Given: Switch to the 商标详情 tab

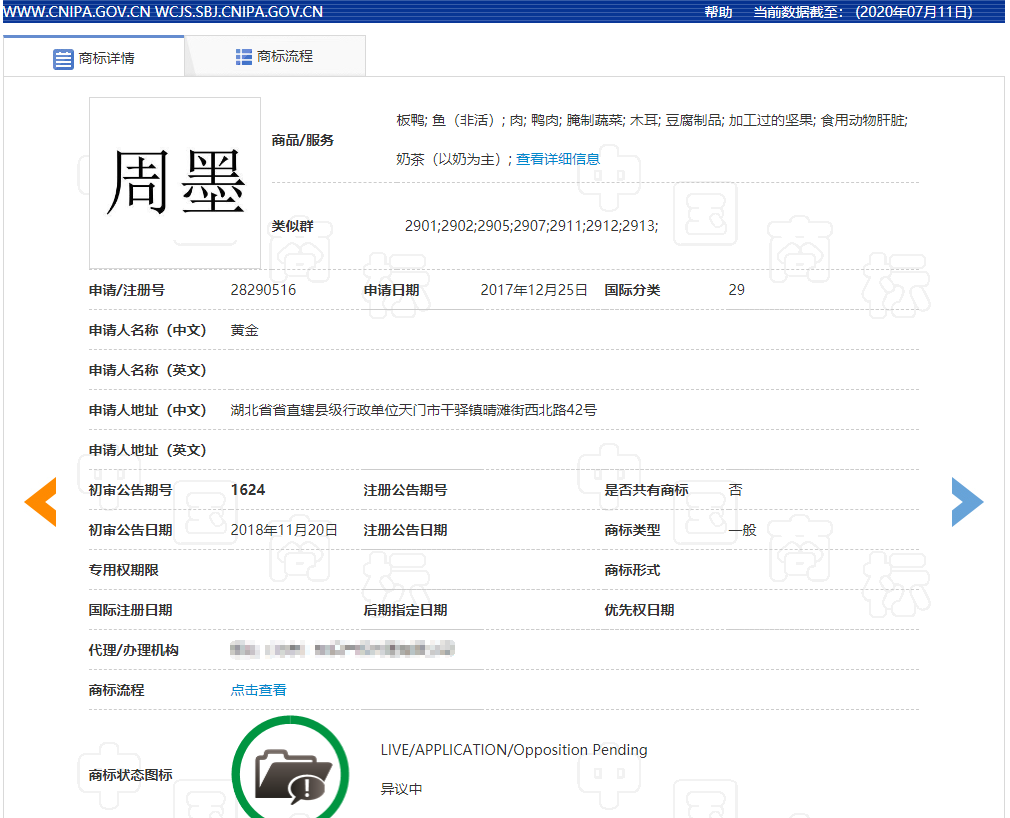Looking at the screenshot, I should tap(94, 57).
